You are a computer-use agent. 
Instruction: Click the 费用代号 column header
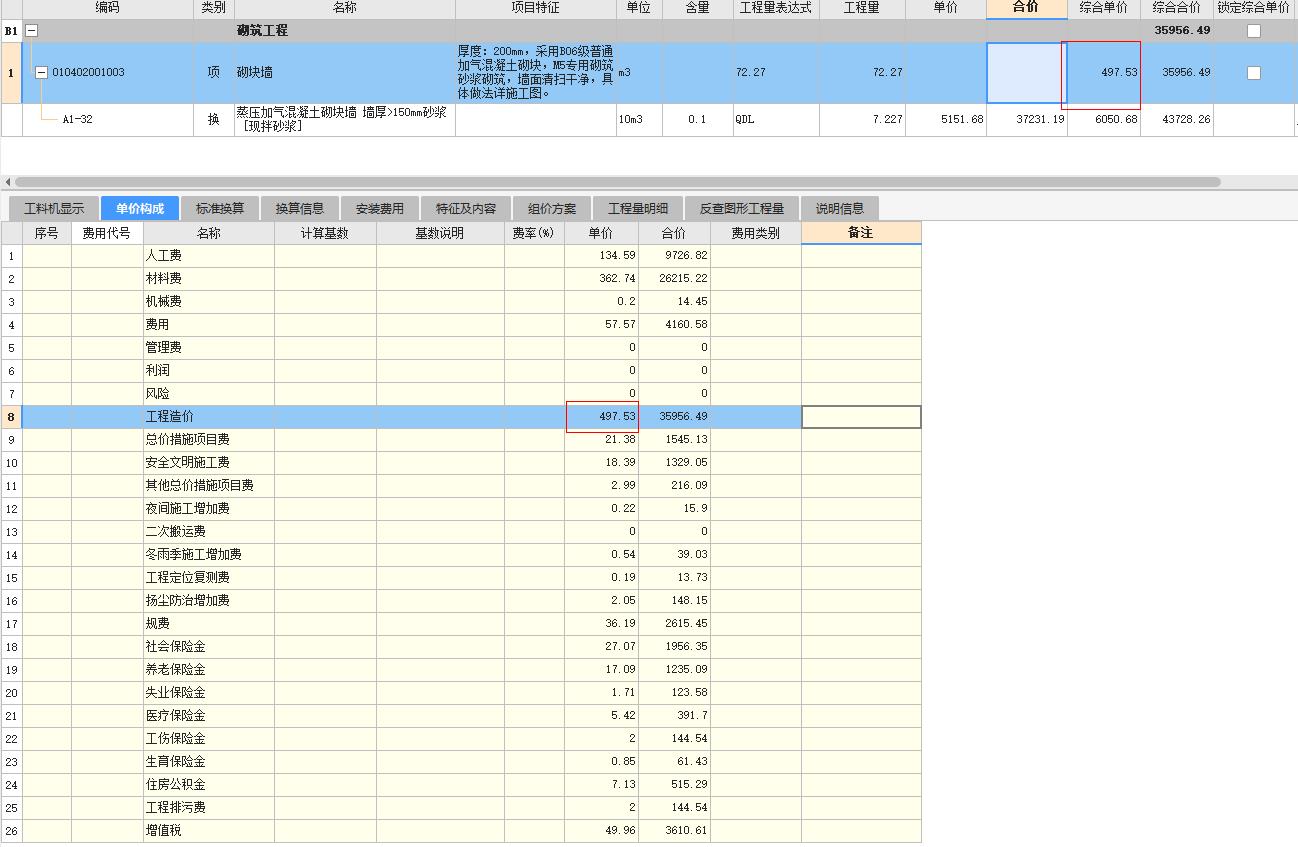pos(107,233)
